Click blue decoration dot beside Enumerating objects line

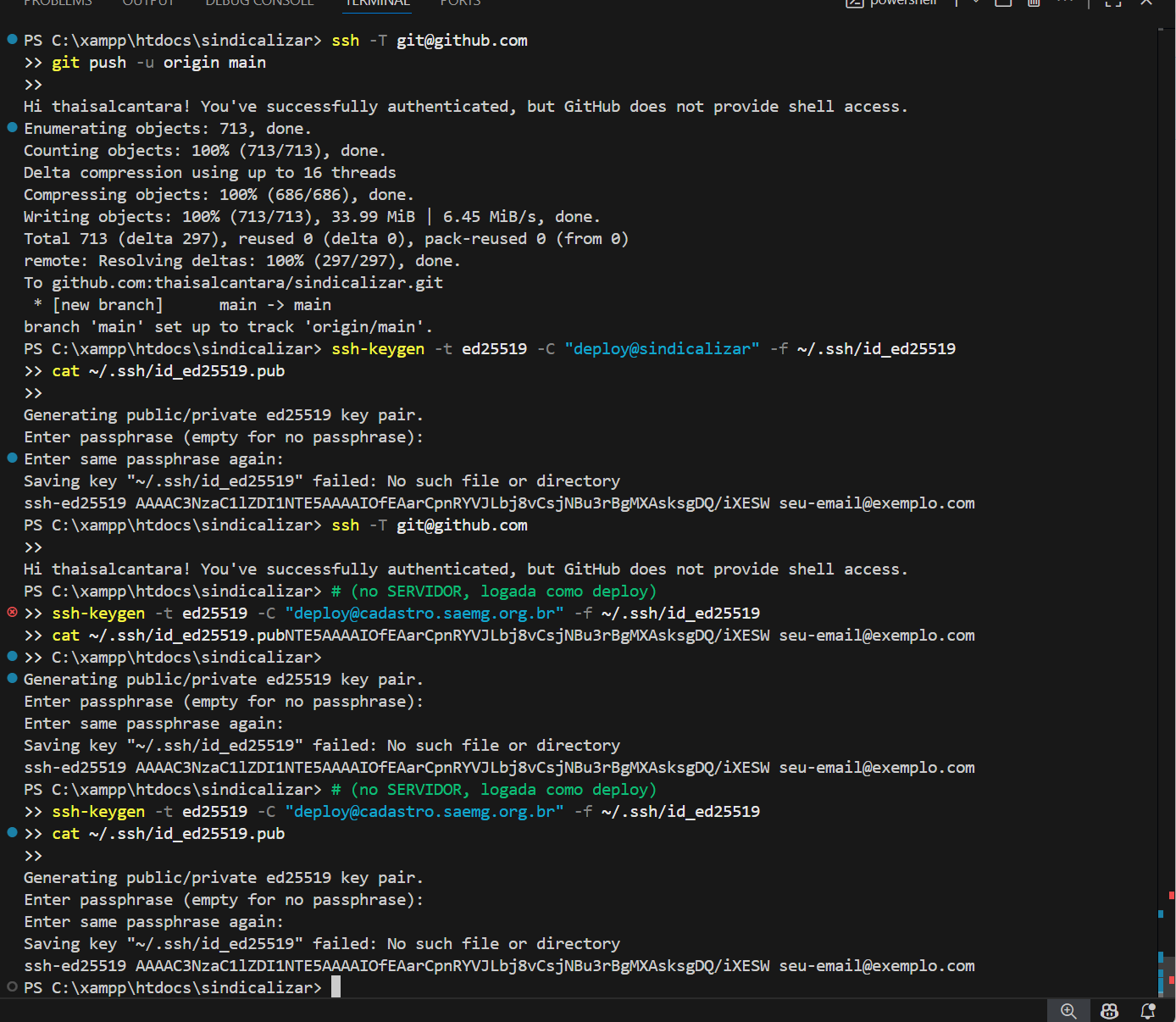pyautogui.click(x=12, y=128)
